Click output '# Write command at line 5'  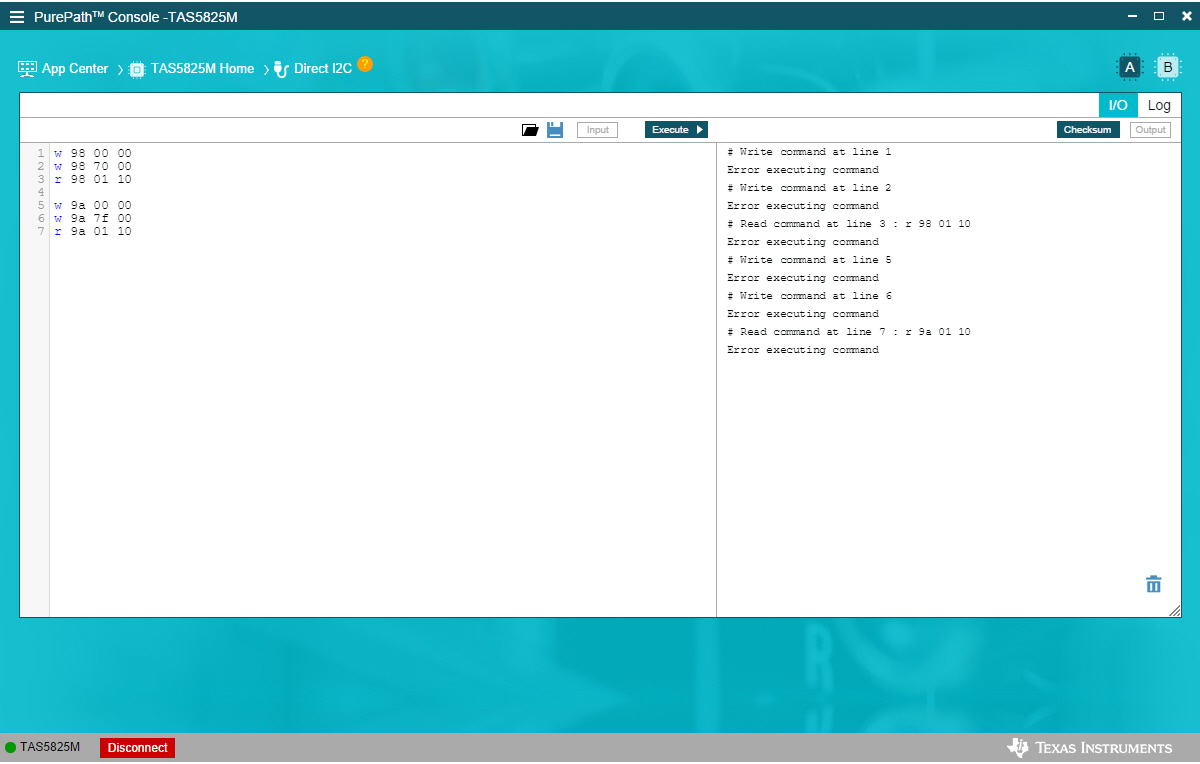click(809, 260)
